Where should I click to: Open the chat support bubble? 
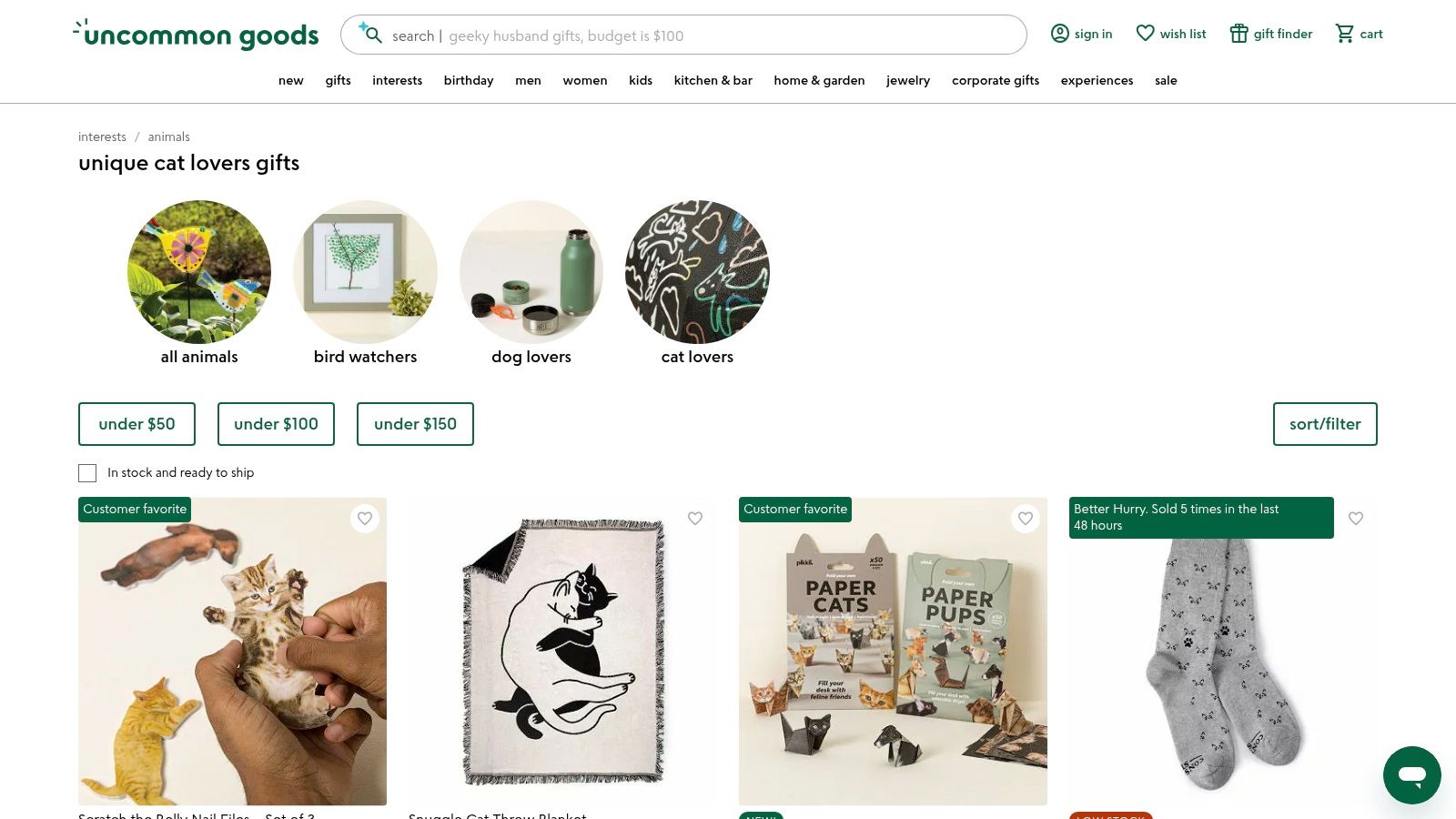click(x=1411, y=775)
